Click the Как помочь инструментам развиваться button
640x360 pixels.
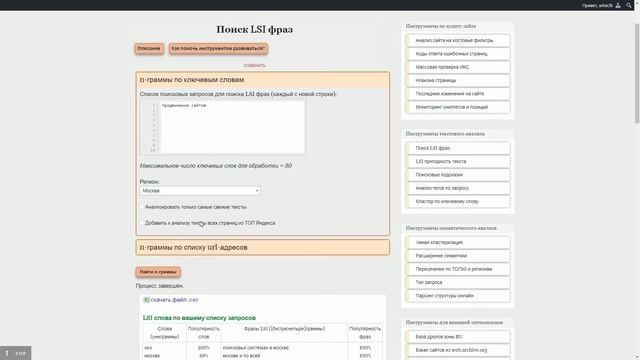[x=218, y=49]
